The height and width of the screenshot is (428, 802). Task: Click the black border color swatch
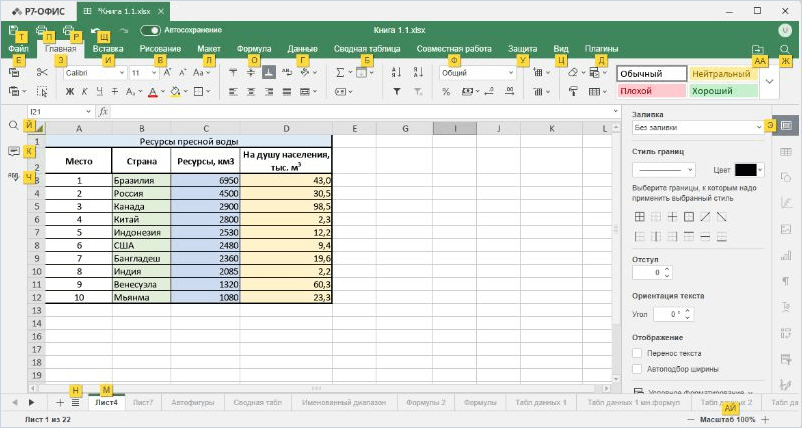pos(745,170)
